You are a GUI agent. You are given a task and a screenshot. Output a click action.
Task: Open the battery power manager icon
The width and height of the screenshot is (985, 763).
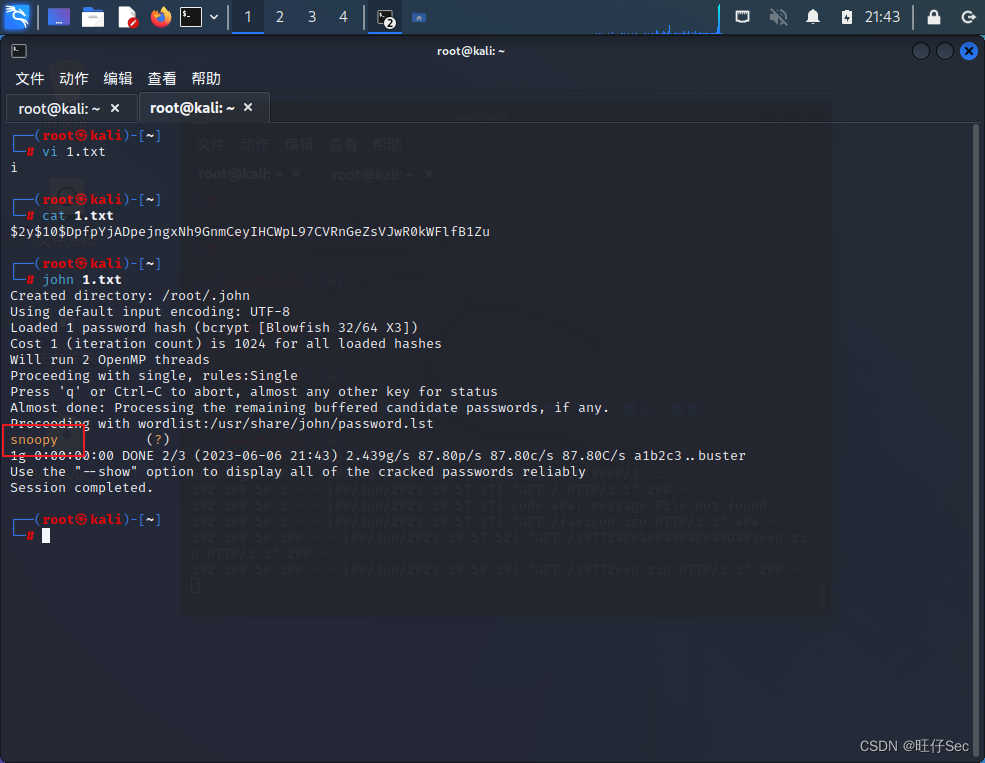point(847,17)
